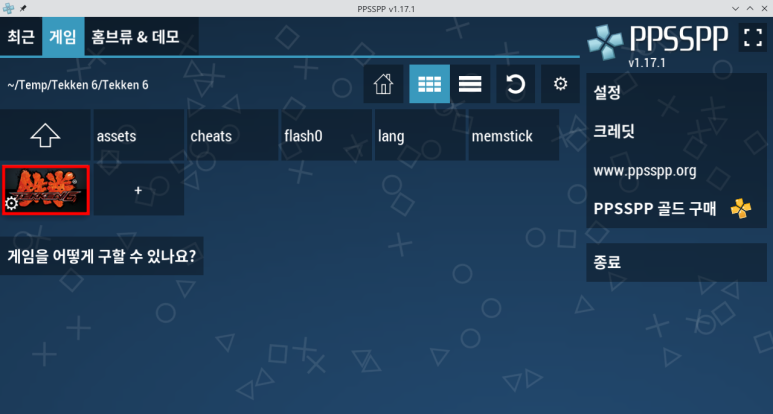Screen dimensions: 773x414
Task: Click 게임을 어떻게 구할 수 있나요? button
Action: pyautogui.click(x=102, y=256)
